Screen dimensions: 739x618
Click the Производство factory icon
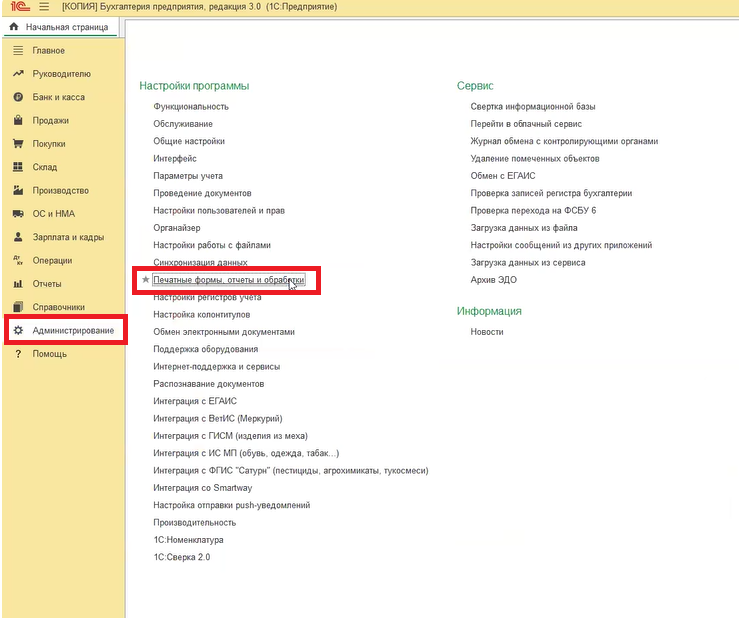pos(18,190)
